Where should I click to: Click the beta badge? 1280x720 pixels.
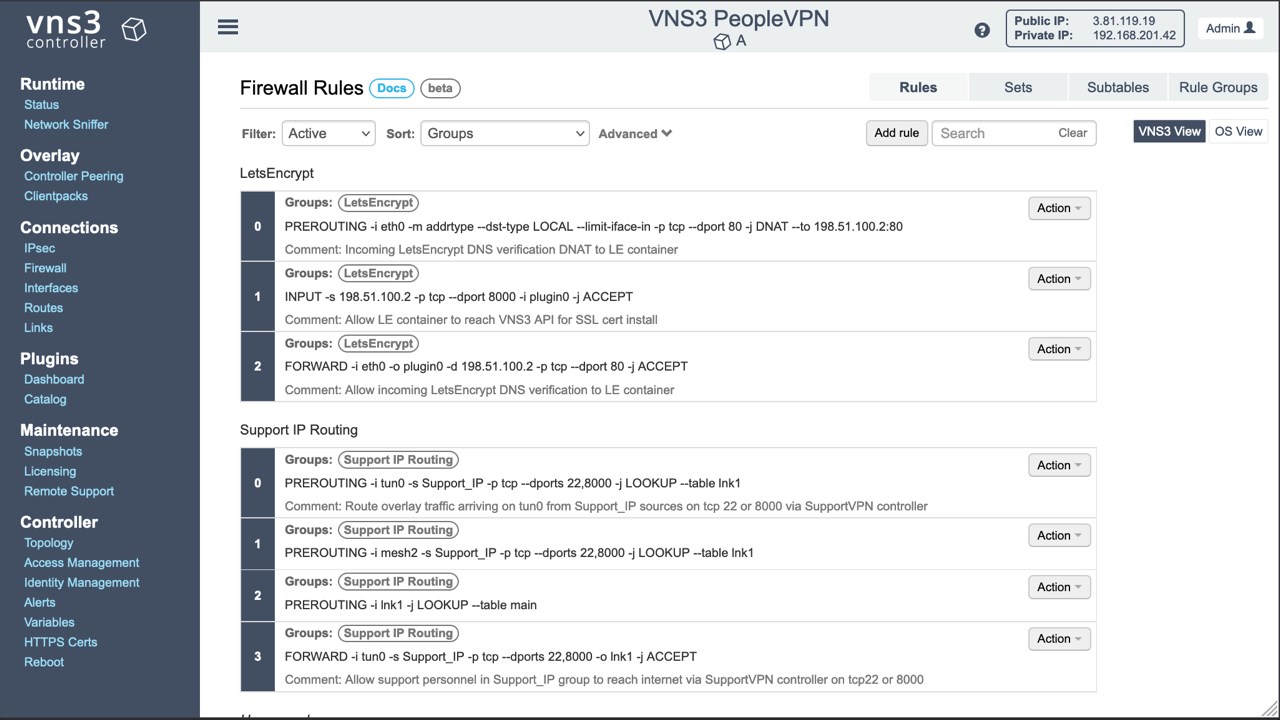440,88
